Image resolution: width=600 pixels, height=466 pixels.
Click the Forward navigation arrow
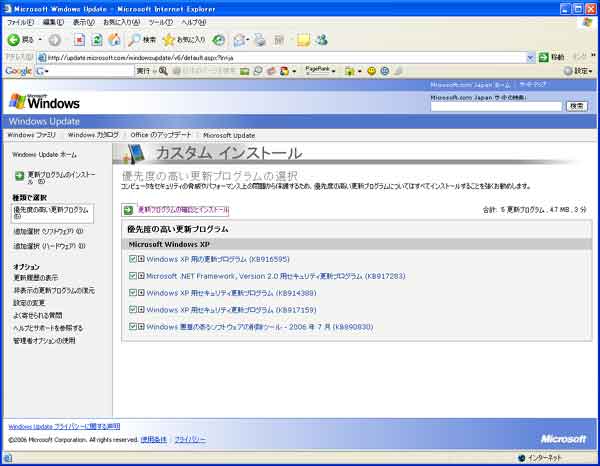coord(55,40)
